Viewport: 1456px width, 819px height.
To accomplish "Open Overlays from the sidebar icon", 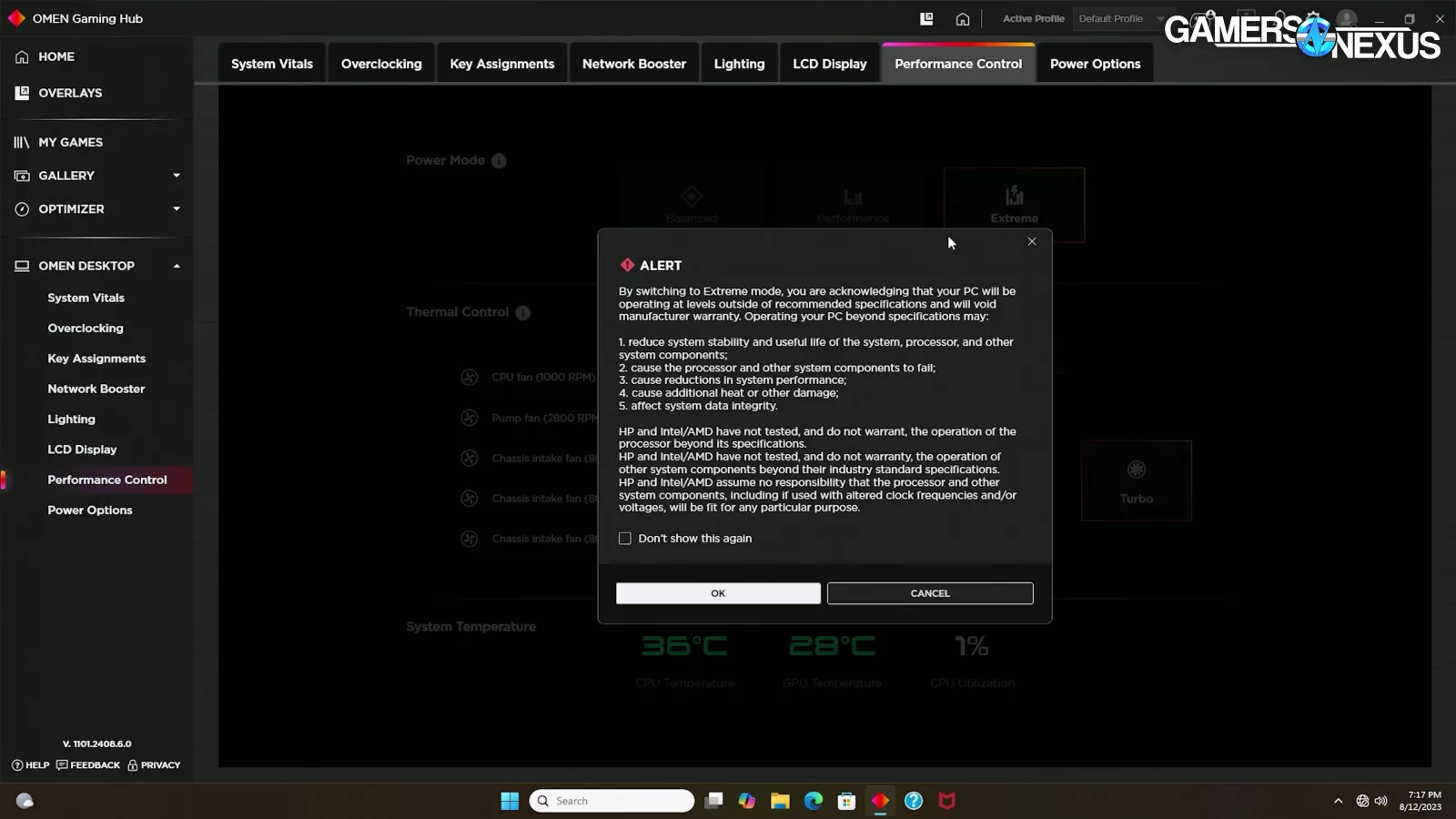I will (x=22, y=93).
